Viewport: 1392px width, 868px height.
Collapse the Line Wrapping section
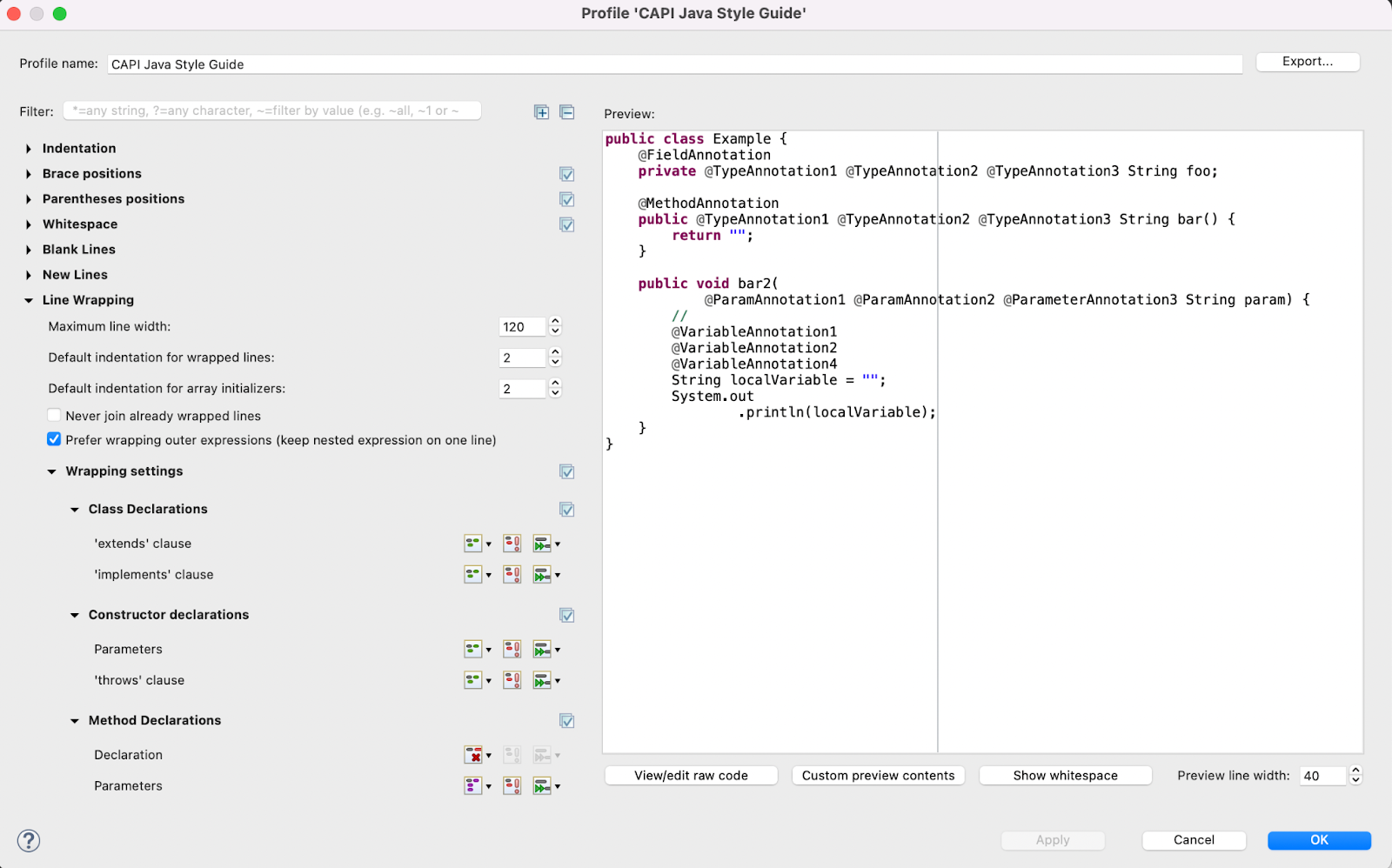[x=29, y=300]
